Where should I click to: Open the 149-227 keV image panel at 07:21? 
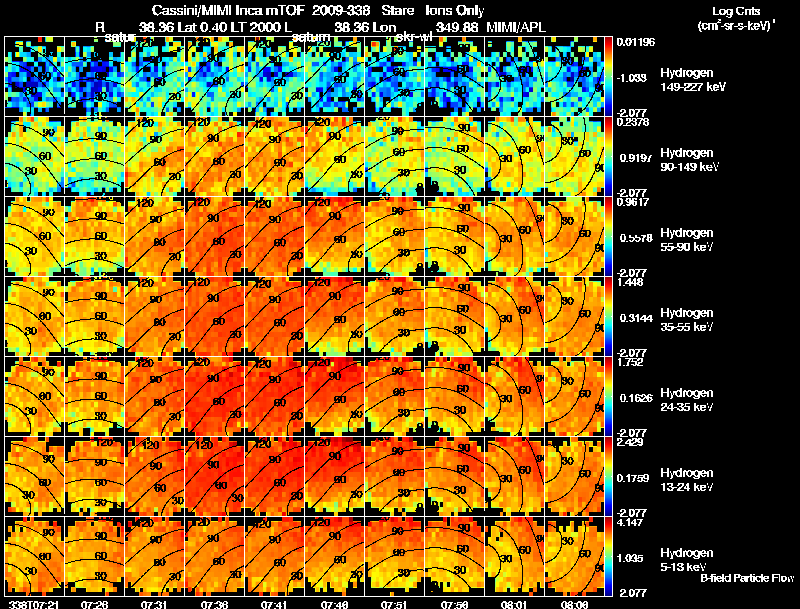[34, 76]
